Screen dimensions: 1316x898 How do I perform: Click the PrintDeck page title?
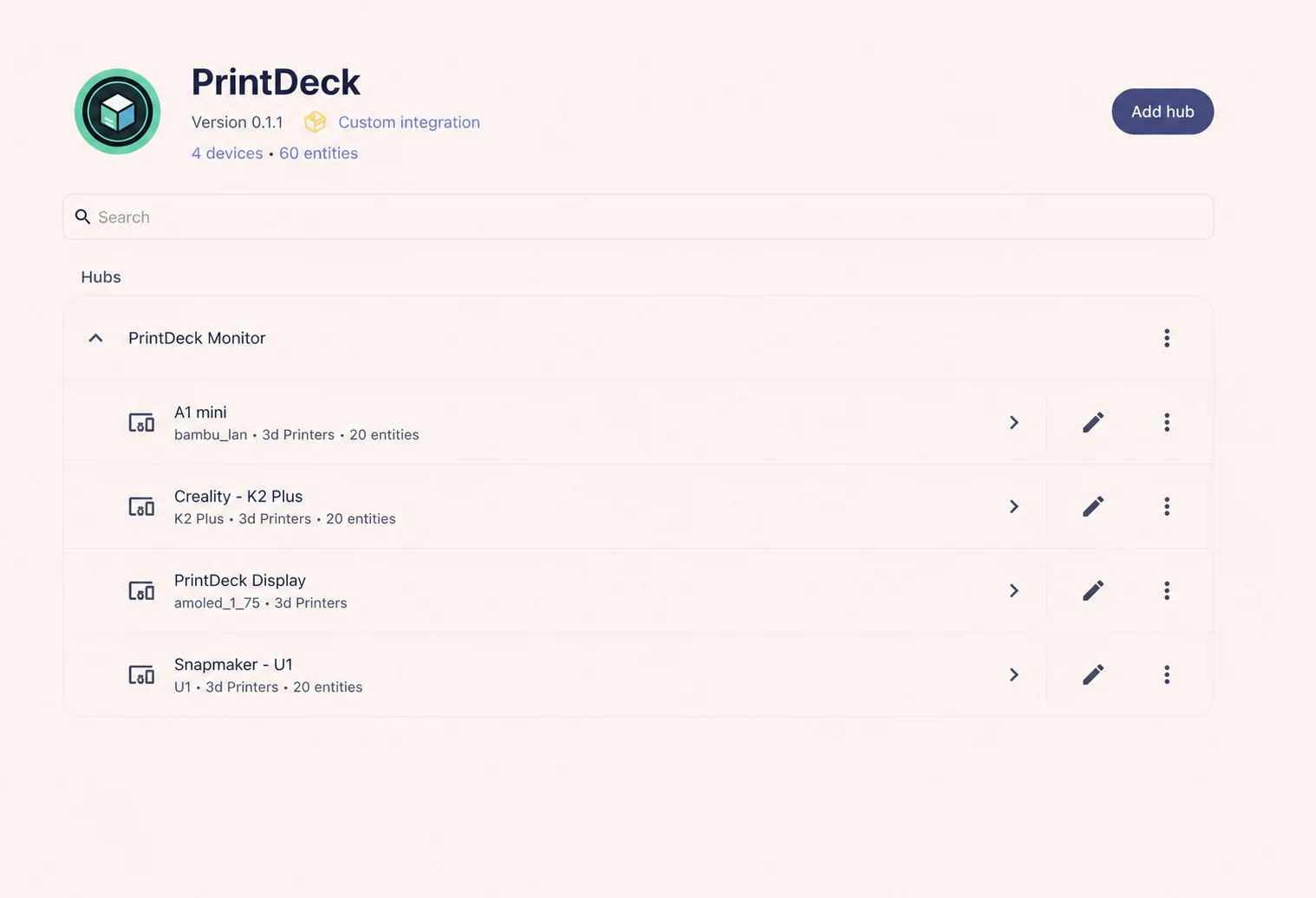pyautogui.click(x=276, y=82)
